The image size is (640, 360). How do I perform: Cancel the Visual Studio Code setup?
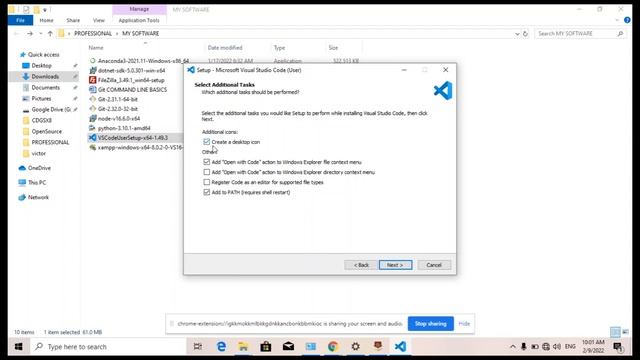[434, 265]
